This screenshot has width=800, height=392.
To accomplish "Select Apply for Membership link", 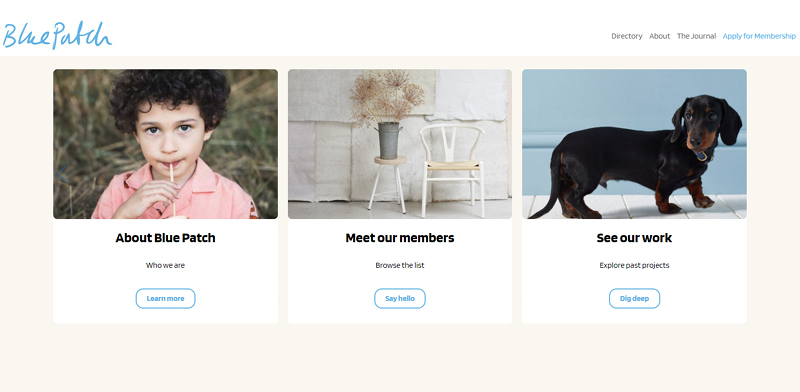I will (759, 36).
